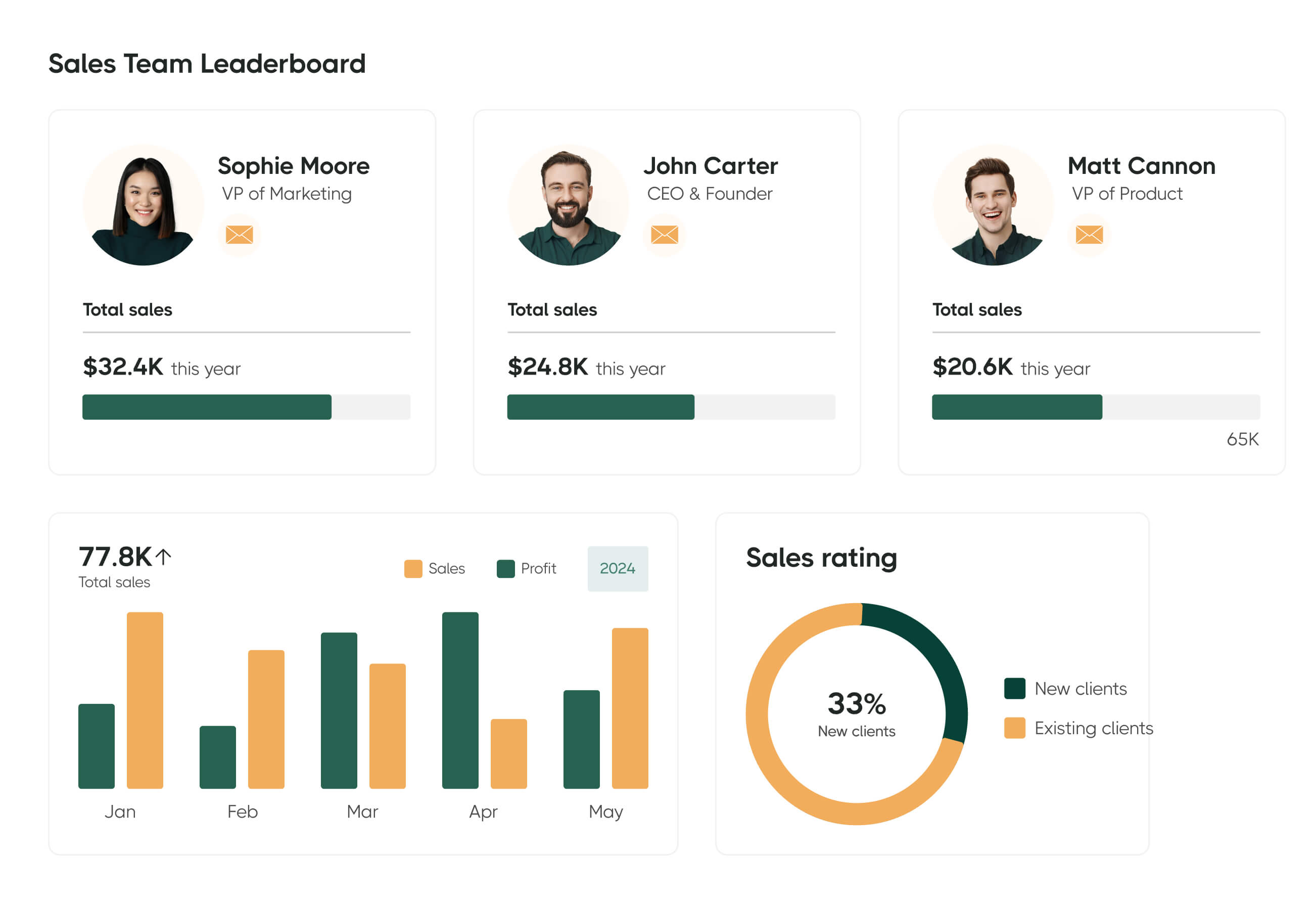Select the green Profit legend square
This screenshot has width=1316, height=904.
tap(506, 568)
